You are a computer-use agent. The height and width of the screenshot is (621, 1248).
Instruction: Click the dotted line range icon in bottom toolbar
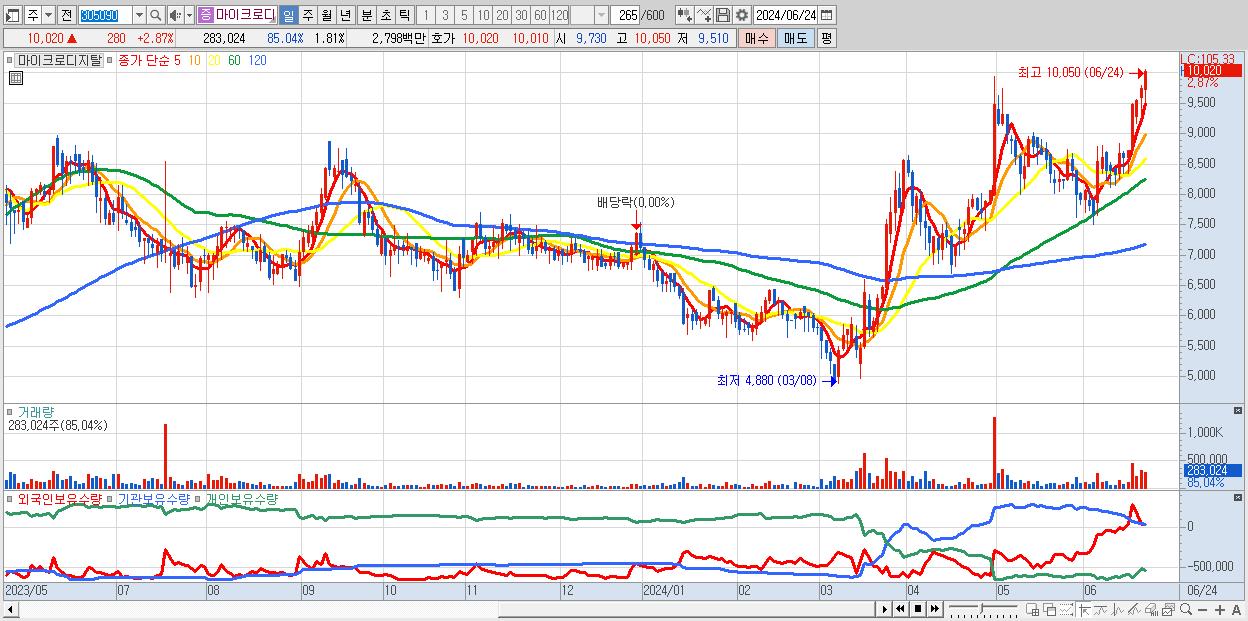pos(1066,609)
